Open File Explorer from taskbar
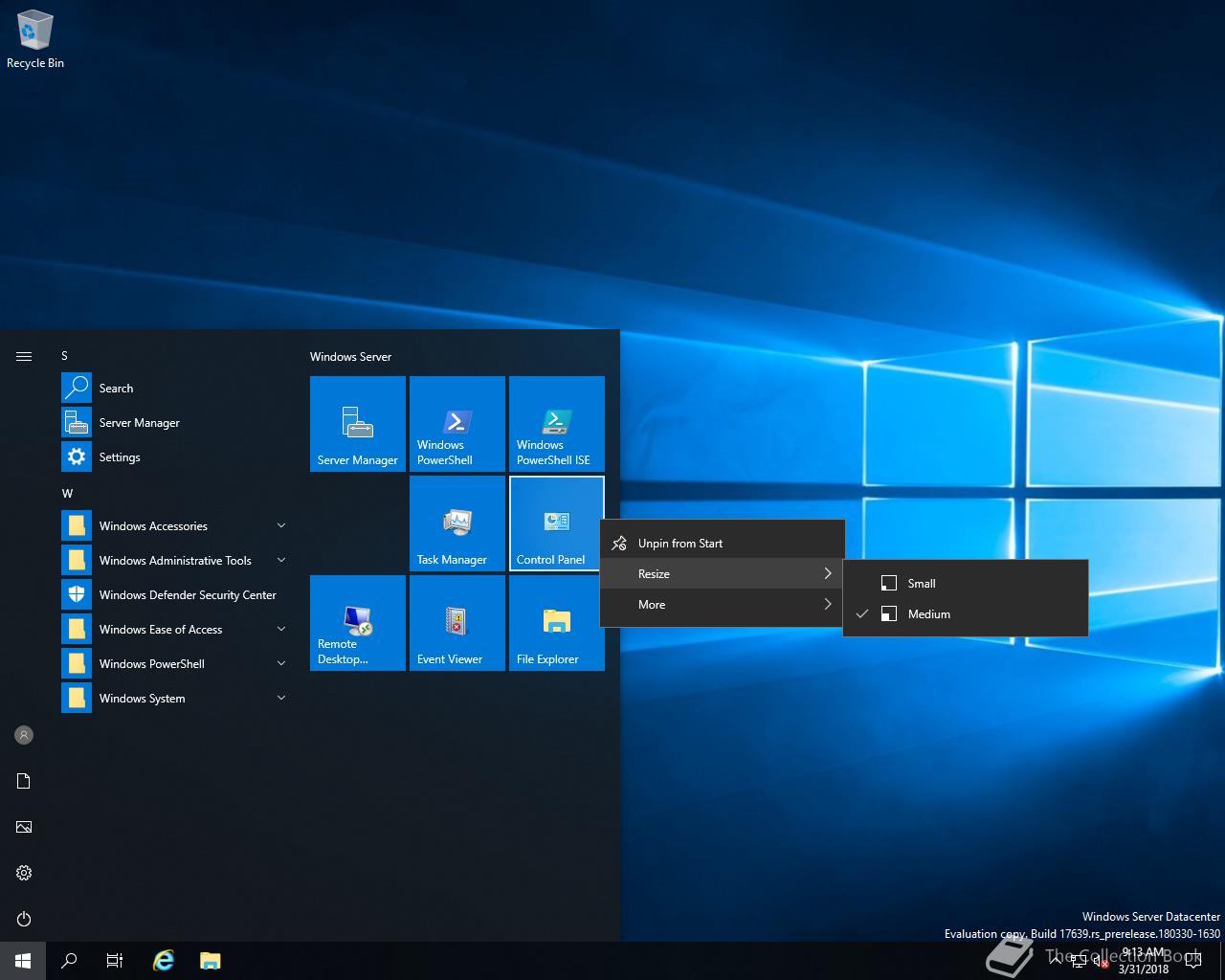 coord(211,961)
